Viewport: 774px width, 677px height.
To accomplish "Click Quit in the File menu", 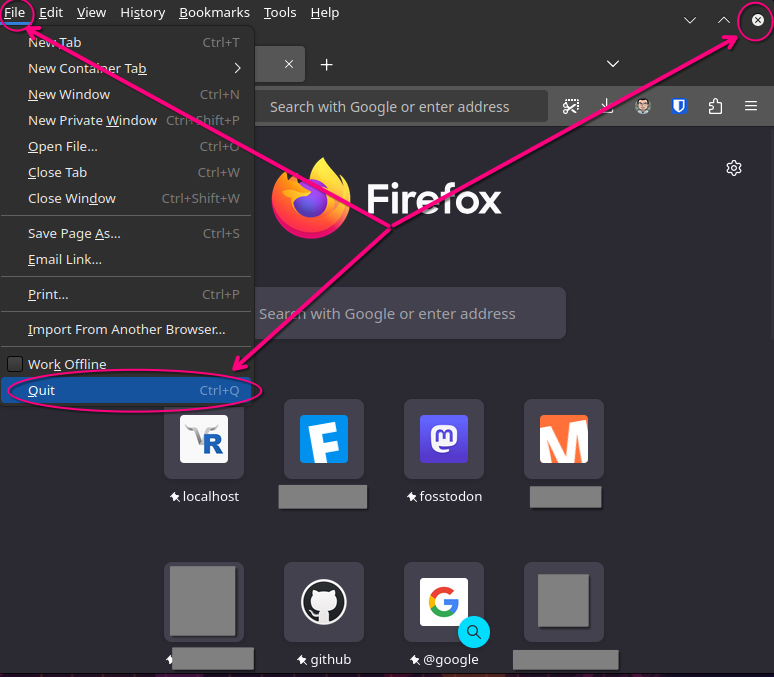I will pyautogui.click(x=127, y=391).
